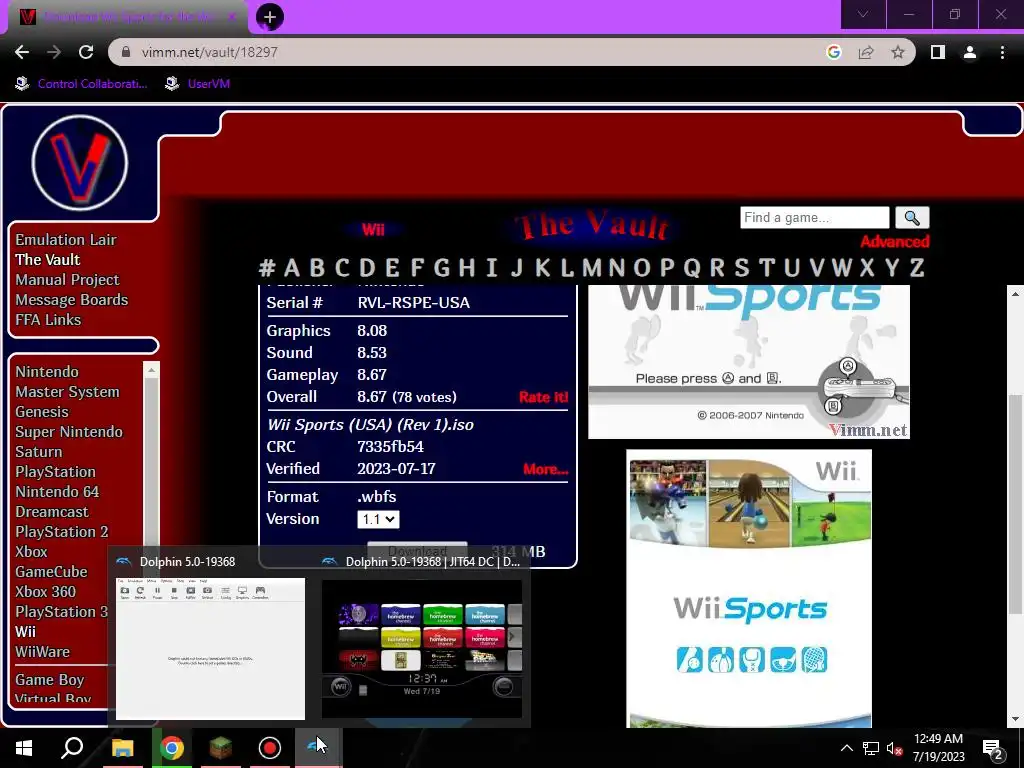Click the Advanced search link

[895, 242]
